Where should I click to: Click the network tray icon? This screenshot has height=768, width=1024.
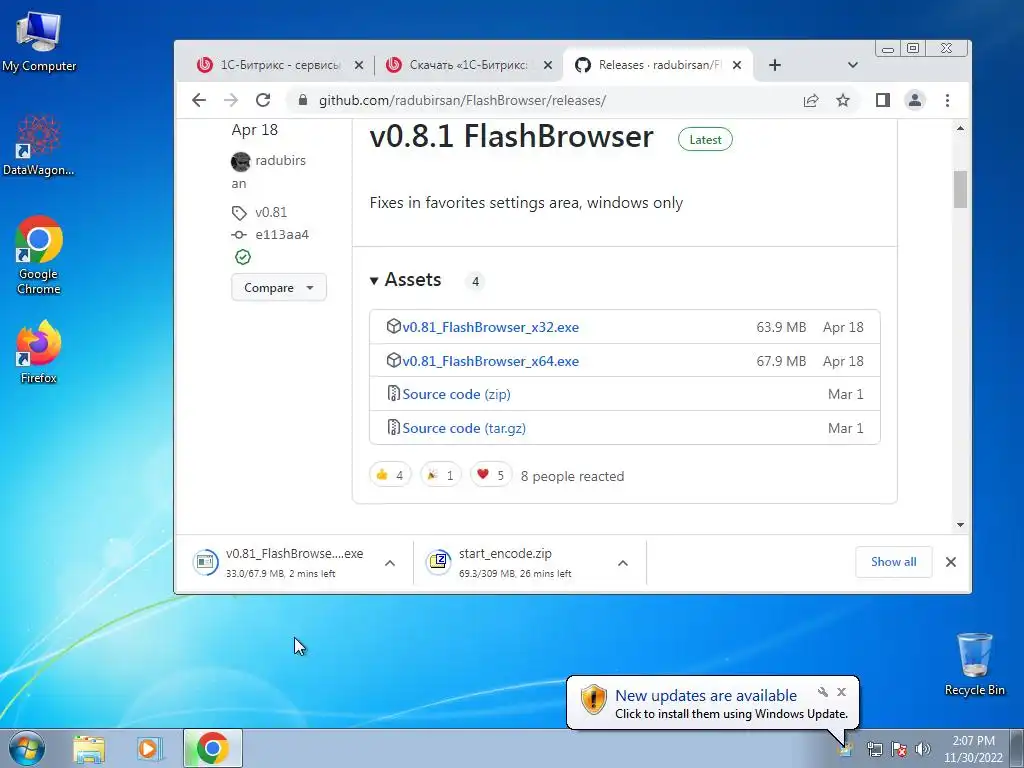click(x=874, y=749)
